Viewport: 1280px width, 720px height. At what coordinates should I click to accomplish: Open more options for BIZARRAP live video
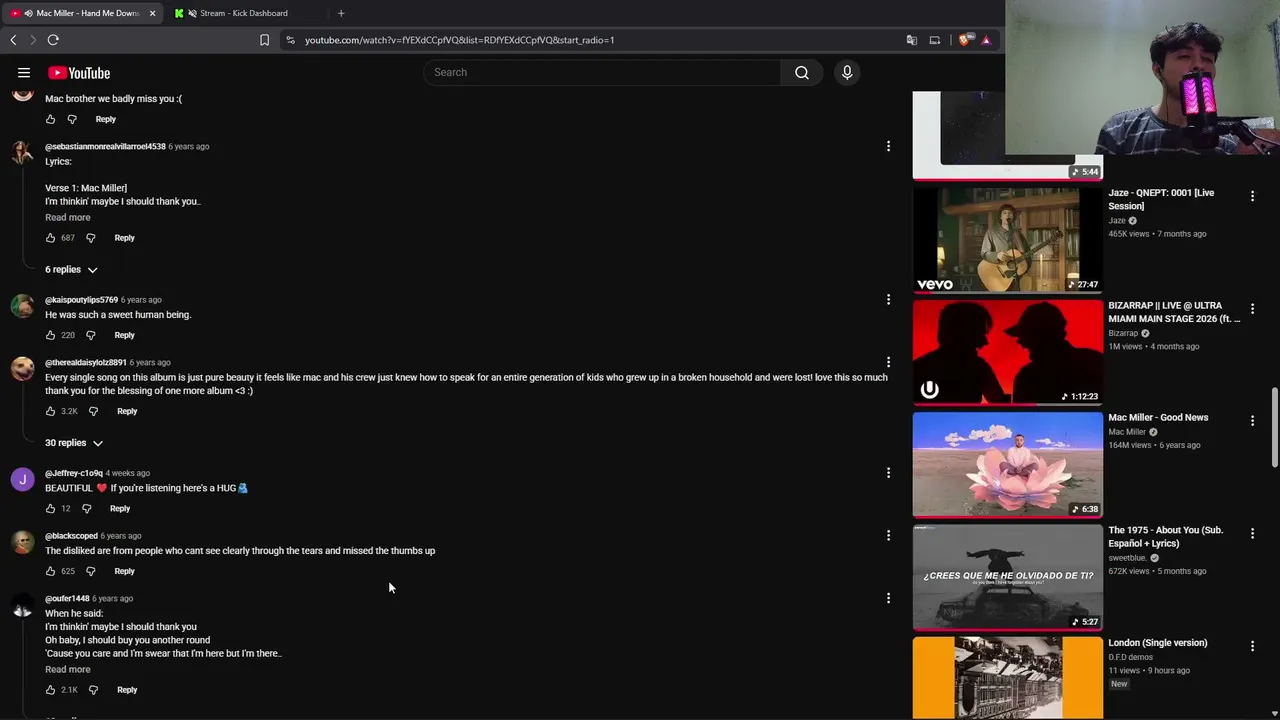tap(1252, 309)
